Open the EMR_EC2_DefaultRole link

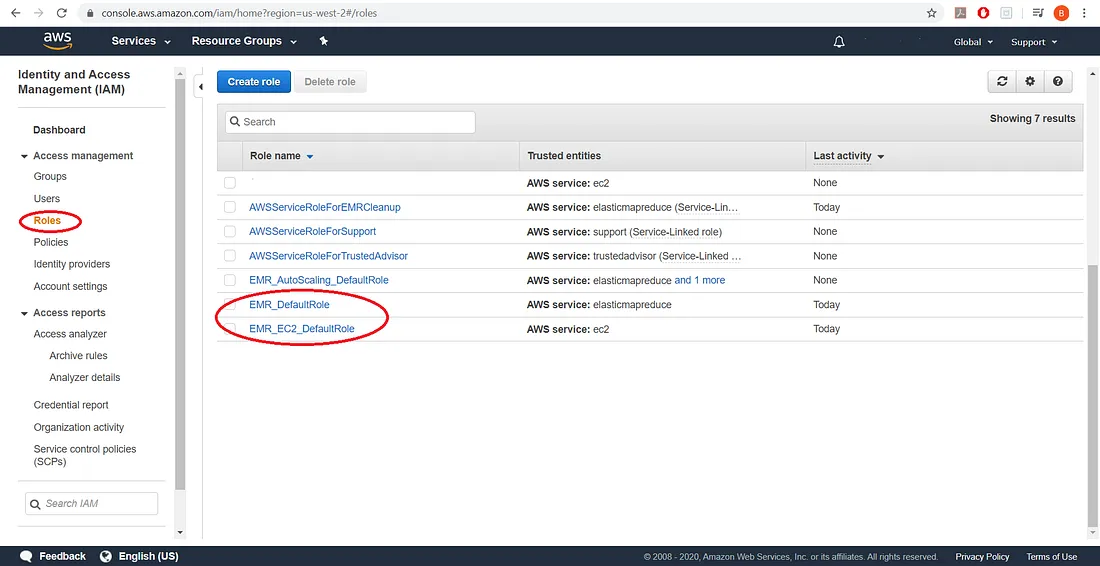302,328
